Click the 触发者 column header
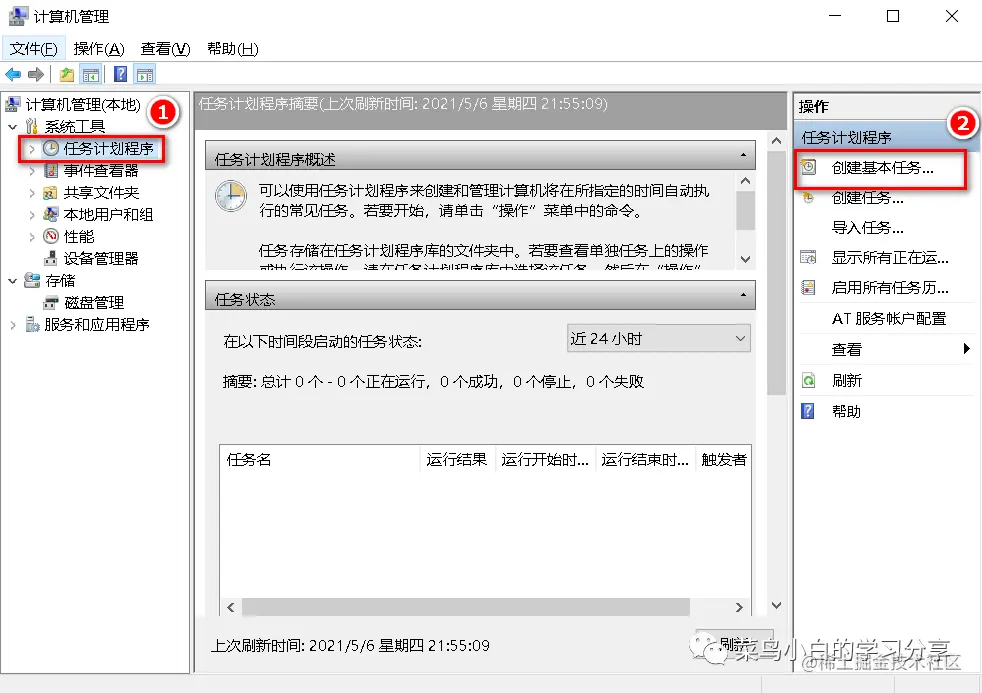 pyautogui.click(x=724, y=459)
